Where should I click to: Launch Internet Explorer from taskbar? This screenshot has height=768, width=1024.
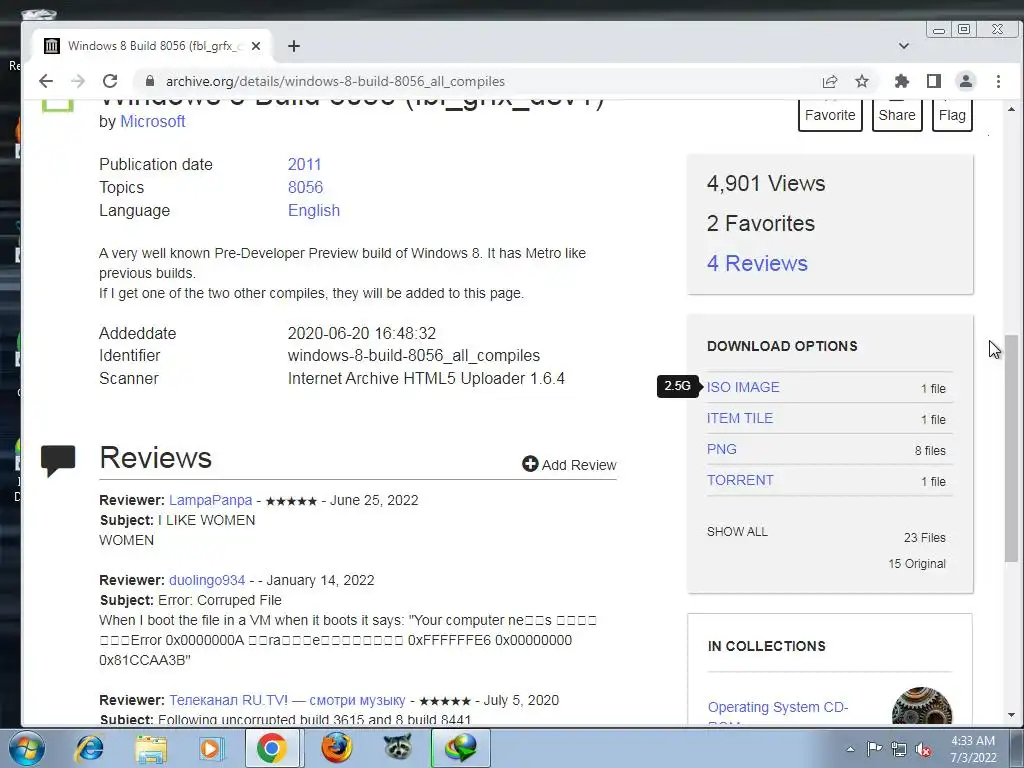tap(89, 748)
